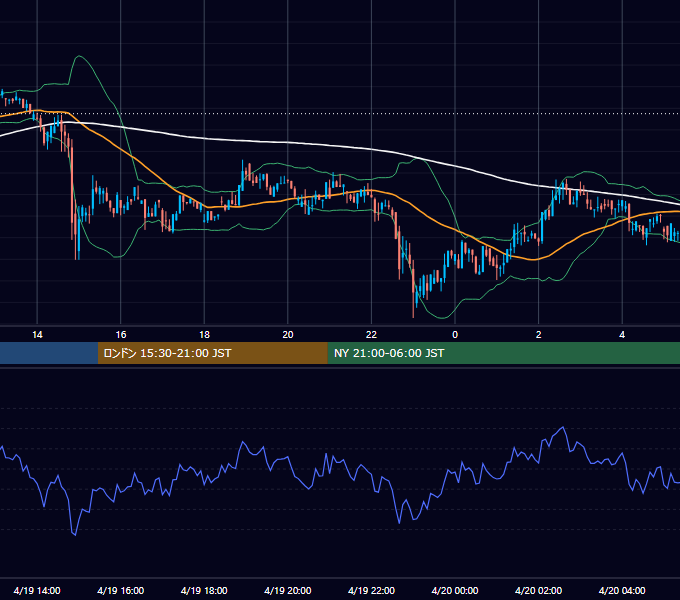Select the NY 21:00-06:00 JST session bar

pos(503,353)
